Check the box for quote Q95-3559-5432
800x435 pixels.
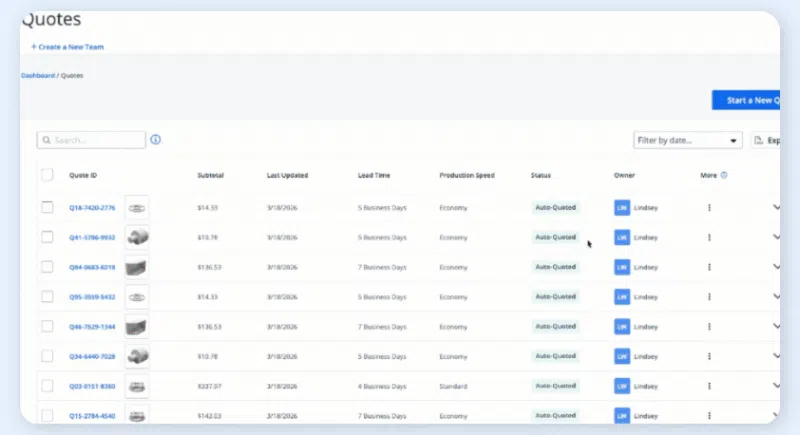[x=47, y=296]
